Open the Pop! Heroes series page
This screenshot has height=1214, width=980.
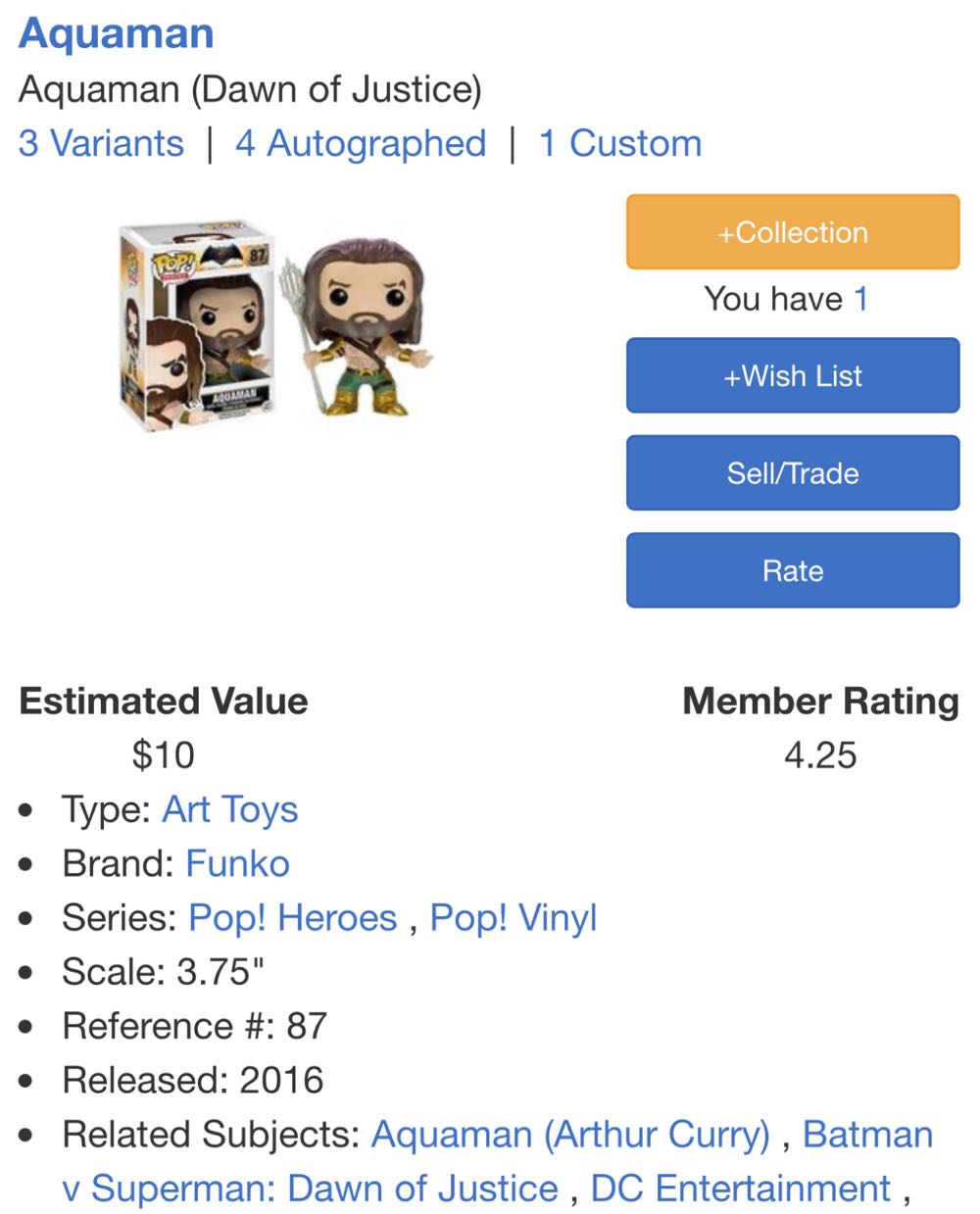click(x=293, y=918)
